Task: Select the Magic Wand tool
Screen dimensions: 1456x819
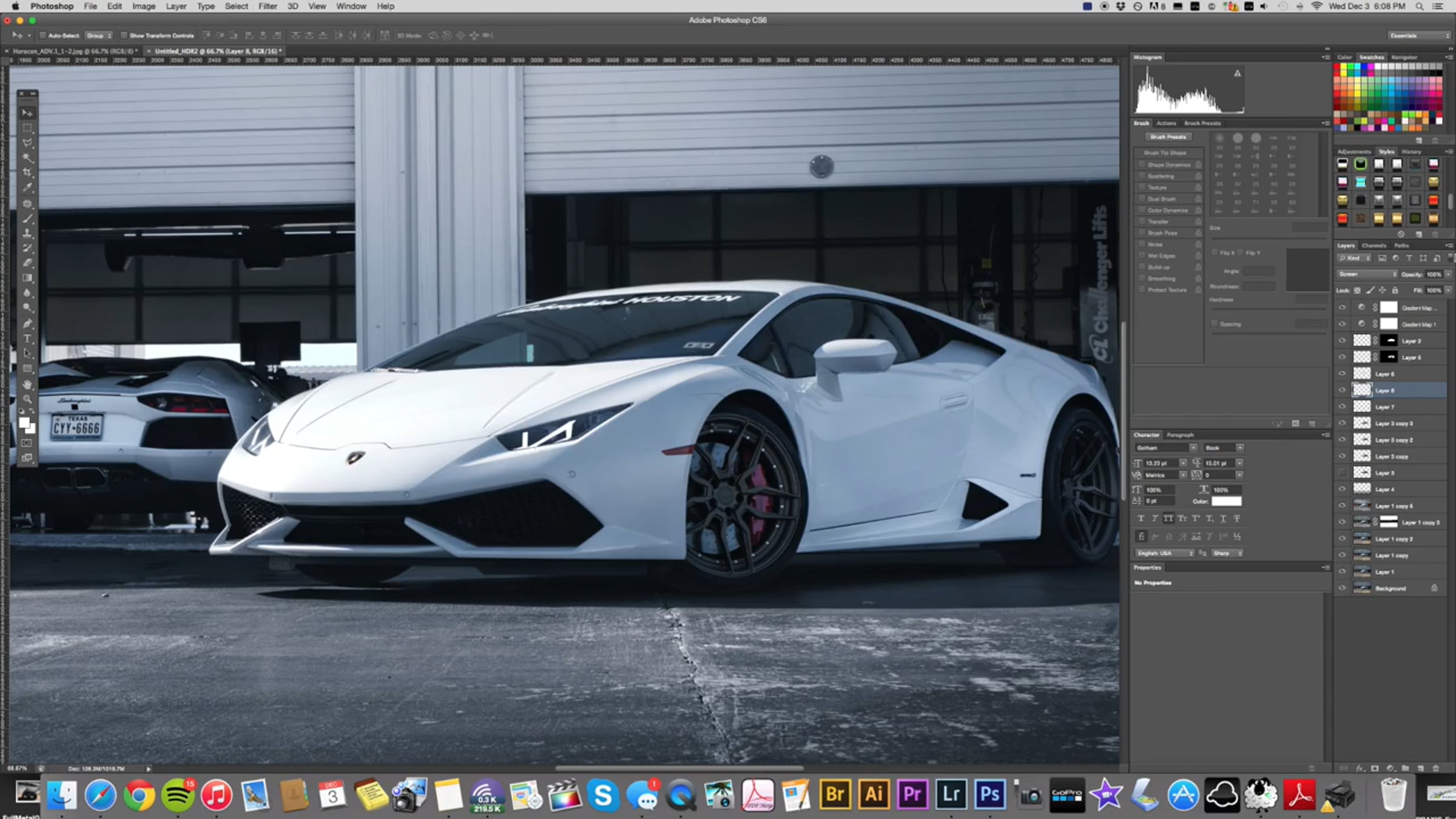Action: click(x=27, y=158)
